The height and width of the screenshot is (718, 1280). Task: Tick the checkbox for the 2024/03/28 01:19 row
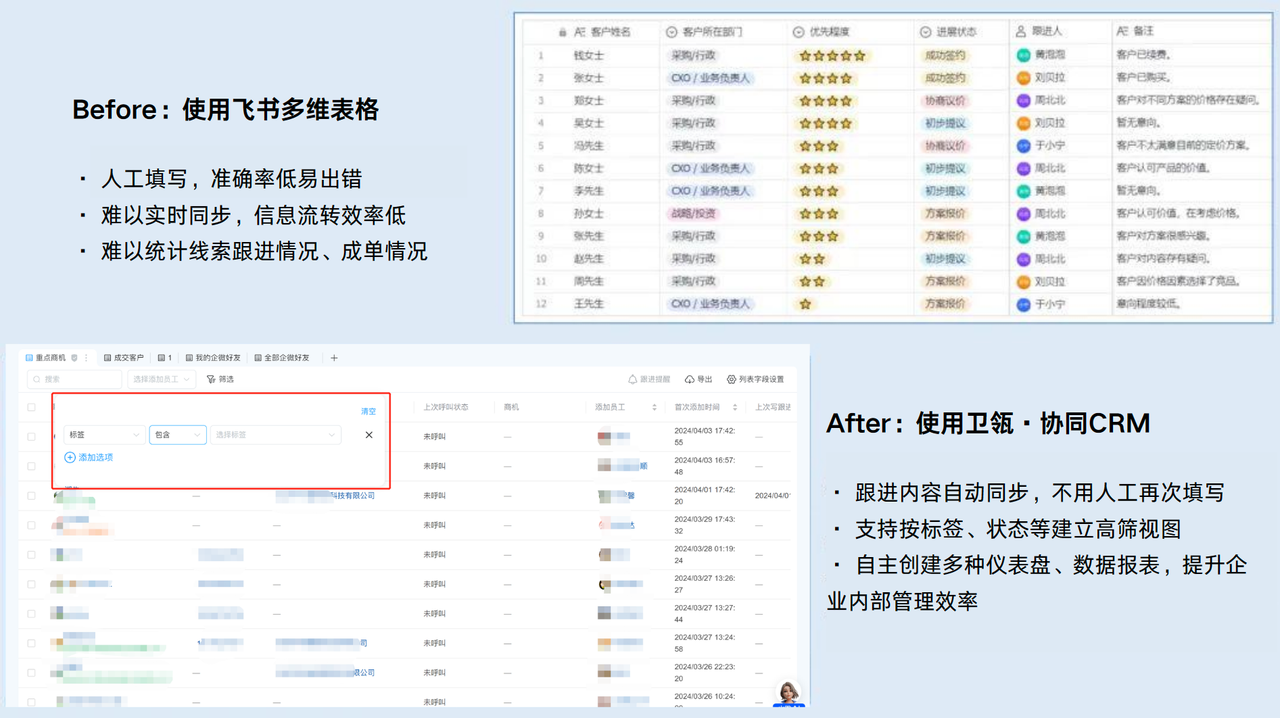(x=32, y=554)
